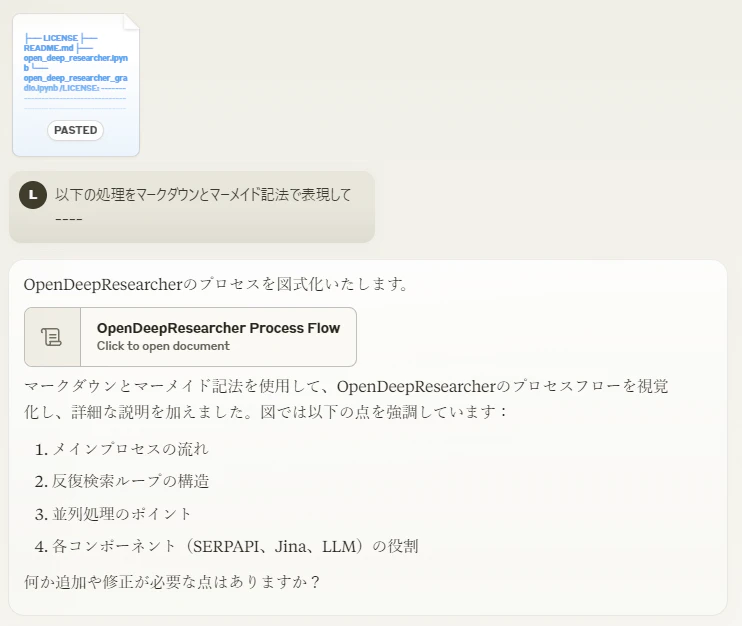Screen dimensions: 742x626
Task: Click list item '反復検索ループの構造'
Action: 131,481
